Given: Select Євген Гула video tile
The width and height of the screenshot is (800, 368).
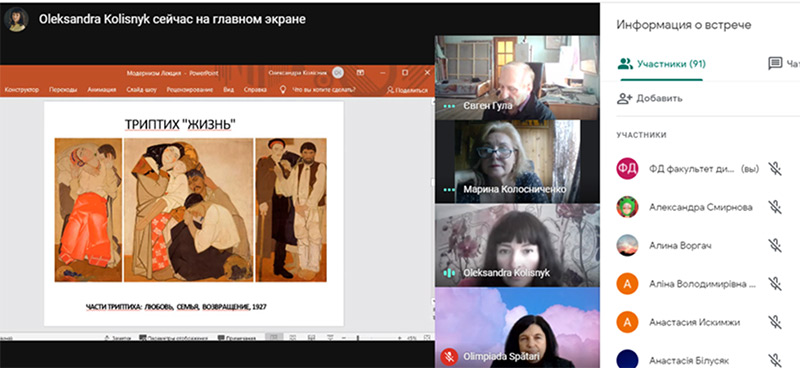Looking at the screenshot, I should 517,78.
